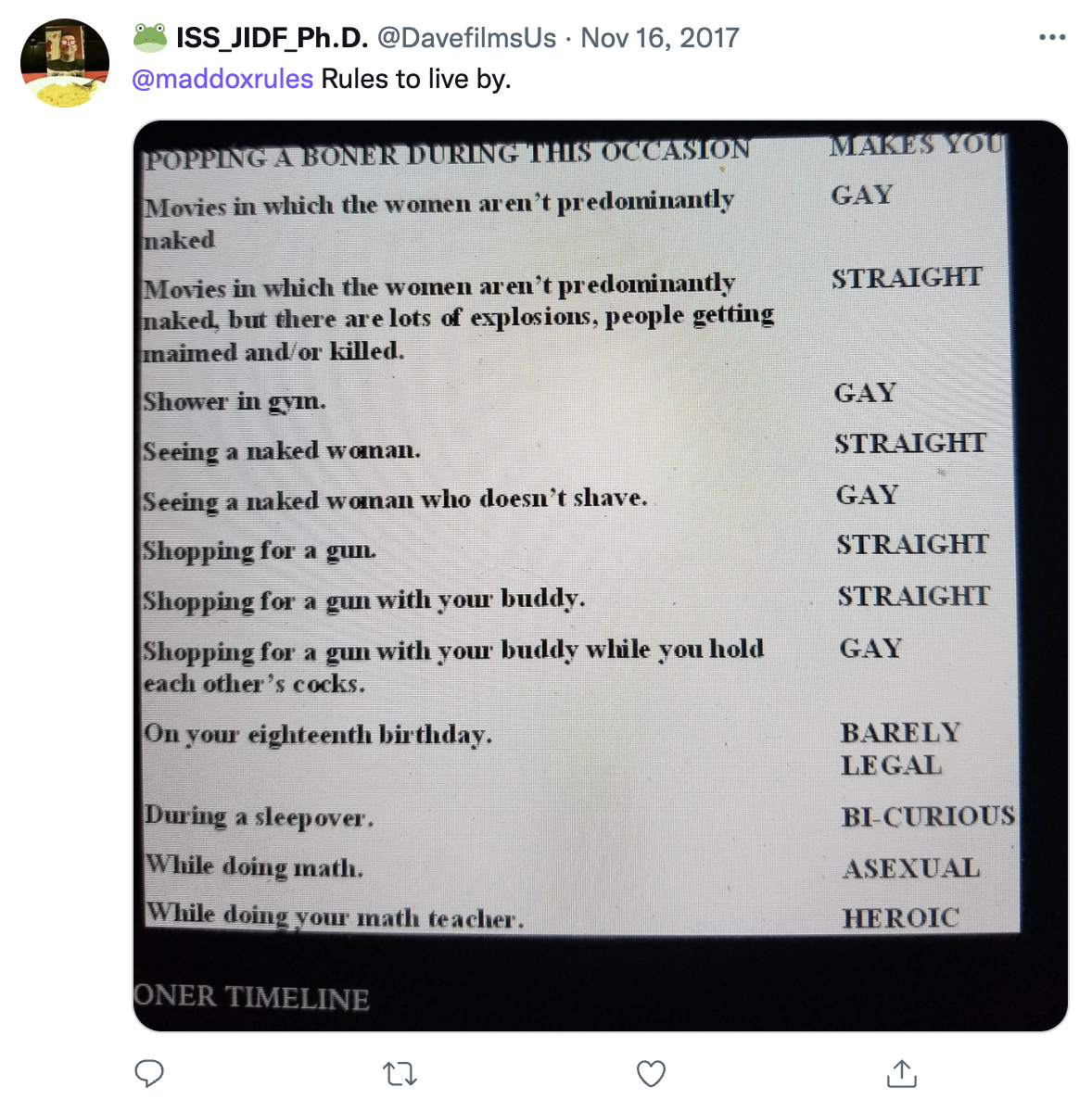Click the frog emoji beside display name

click(150, 37)
